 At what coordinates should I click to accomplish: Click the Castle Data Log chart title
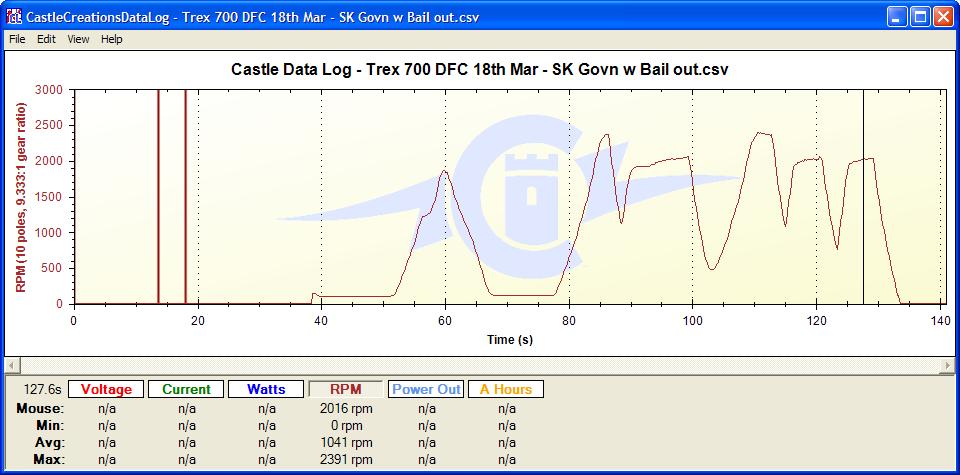(x=479, y=70)
